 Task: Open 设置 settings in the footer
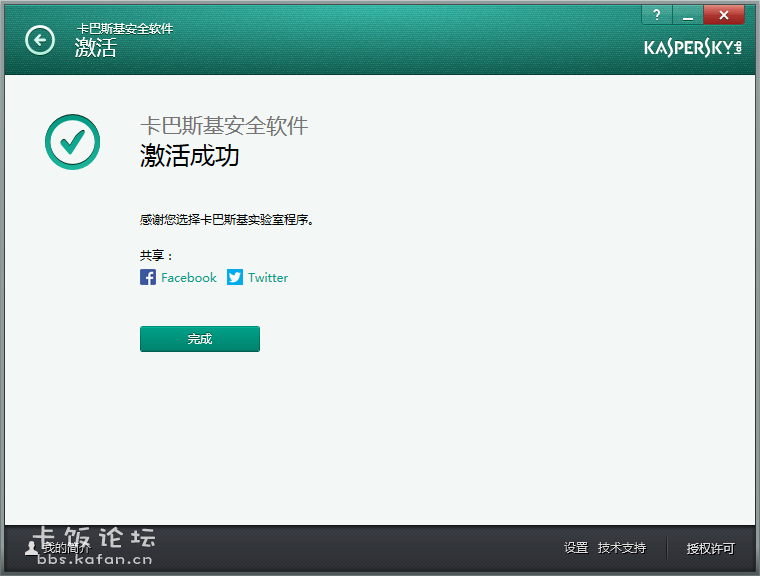[576, 548]
